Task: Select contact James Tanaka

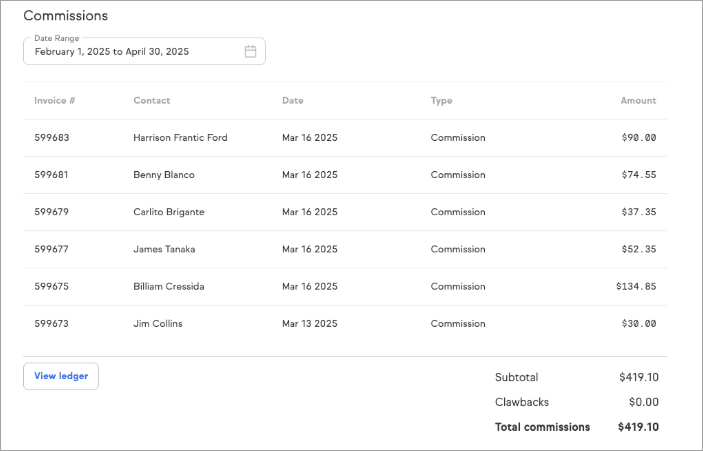Action: coord(164,249)
